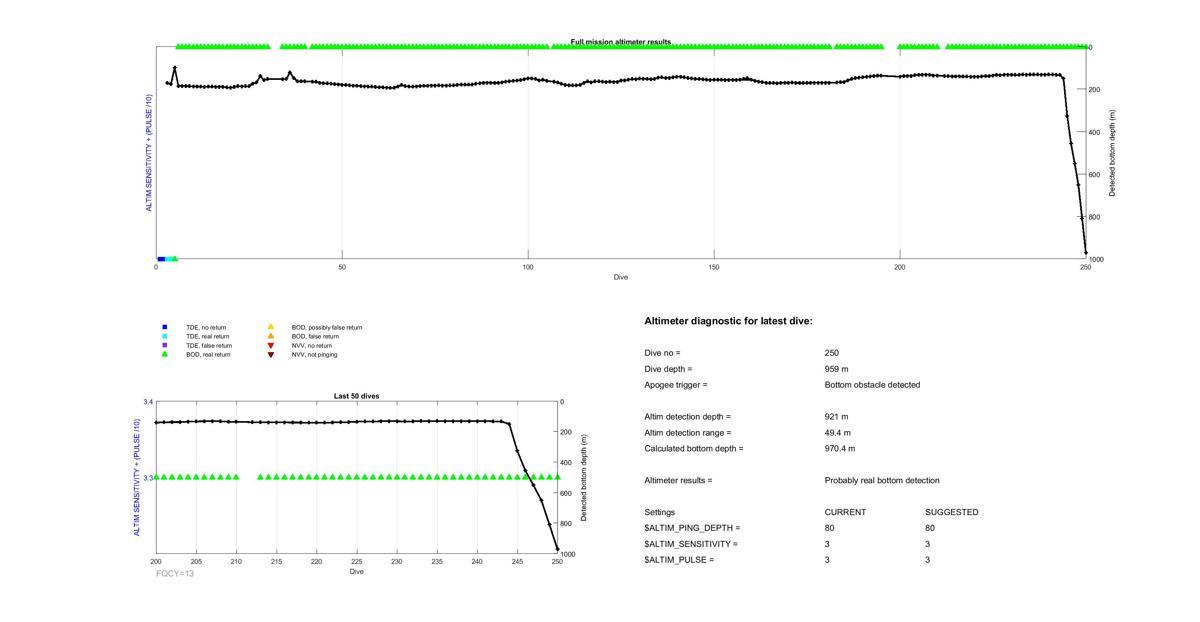
Task: Click the dive depth value '959 m'
Action: click(836, 369)
